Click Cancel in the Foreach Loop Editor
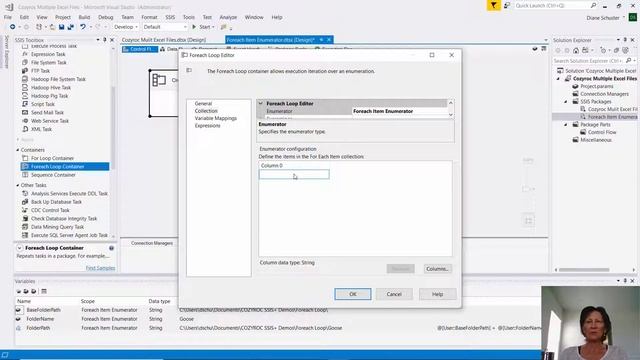The height and width of the screenshot is (360, 640). (394, 294)
